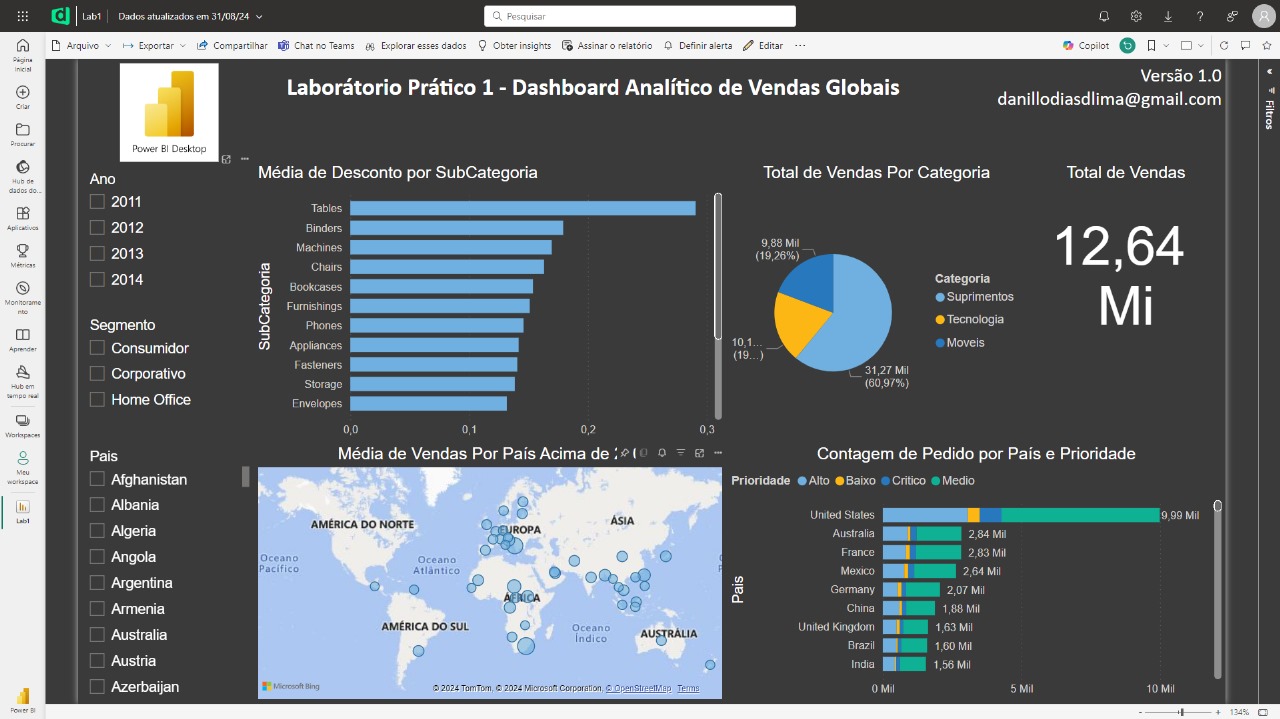Check Argentina in Pais filter
This screenshot has height=719, width=1280.
(x=97, y=583)
